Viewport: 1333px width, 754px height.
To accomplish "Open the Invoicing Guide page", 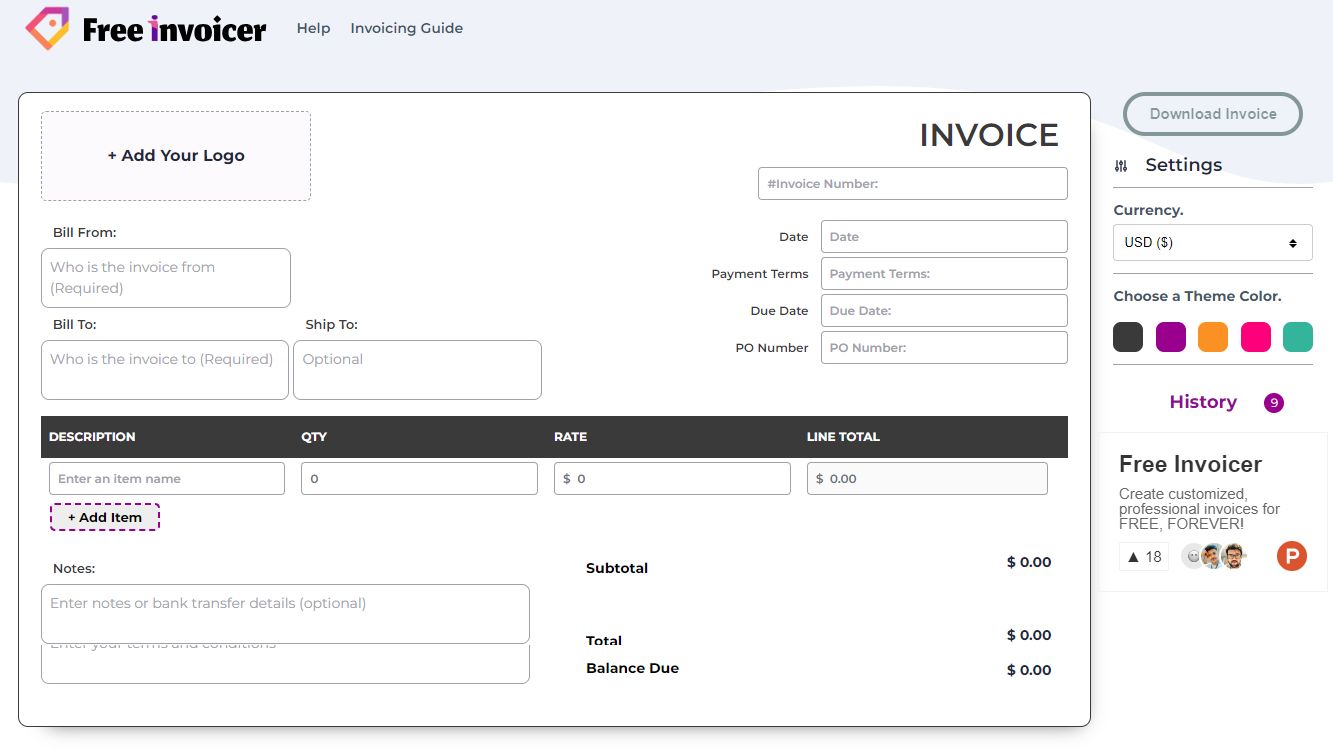I will coord(406,28).
